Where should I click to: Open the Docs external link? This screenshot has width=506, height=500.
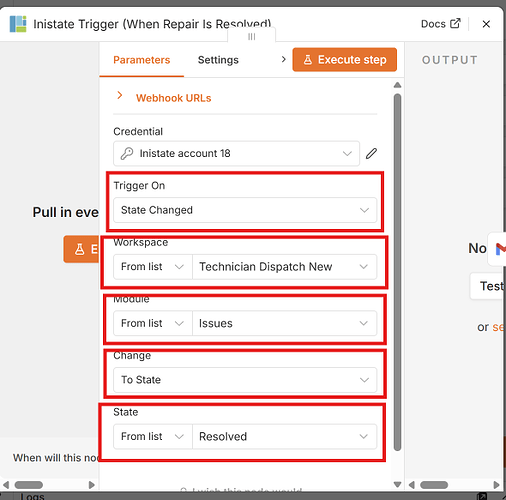point(441,24)
